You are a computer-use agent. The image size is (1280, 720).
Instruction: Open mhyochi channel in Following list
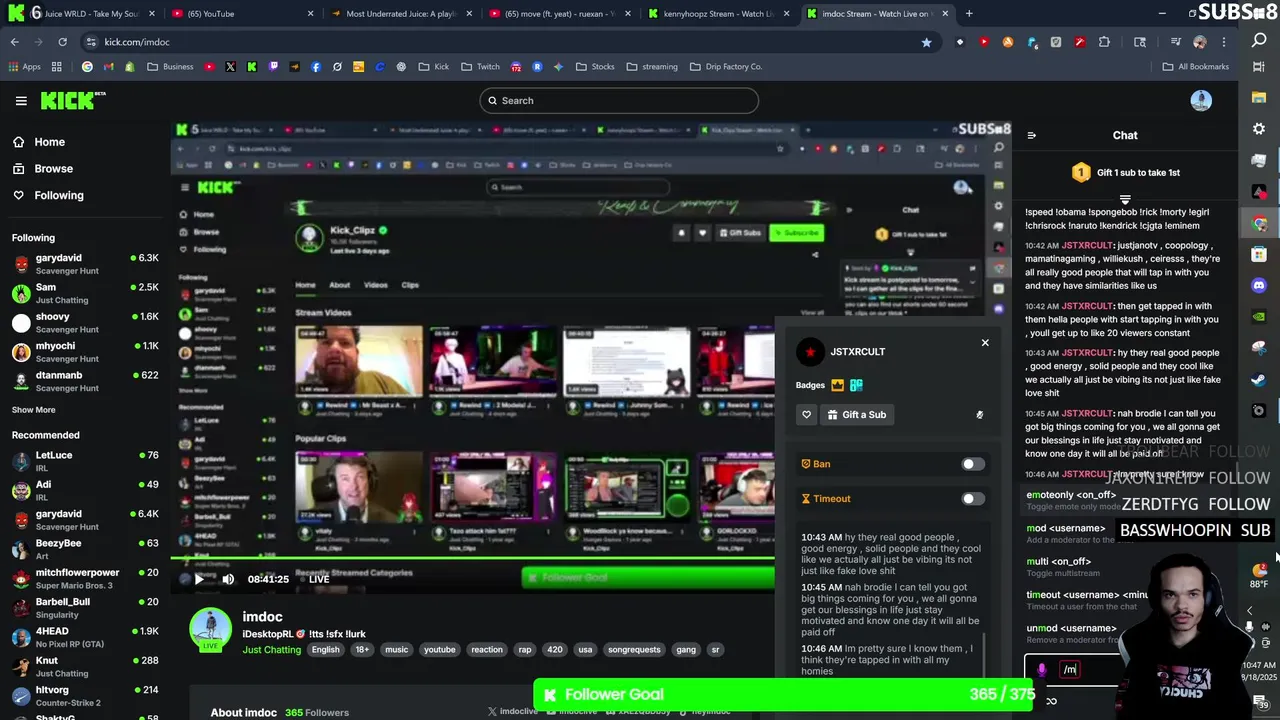tap(85, 352)
